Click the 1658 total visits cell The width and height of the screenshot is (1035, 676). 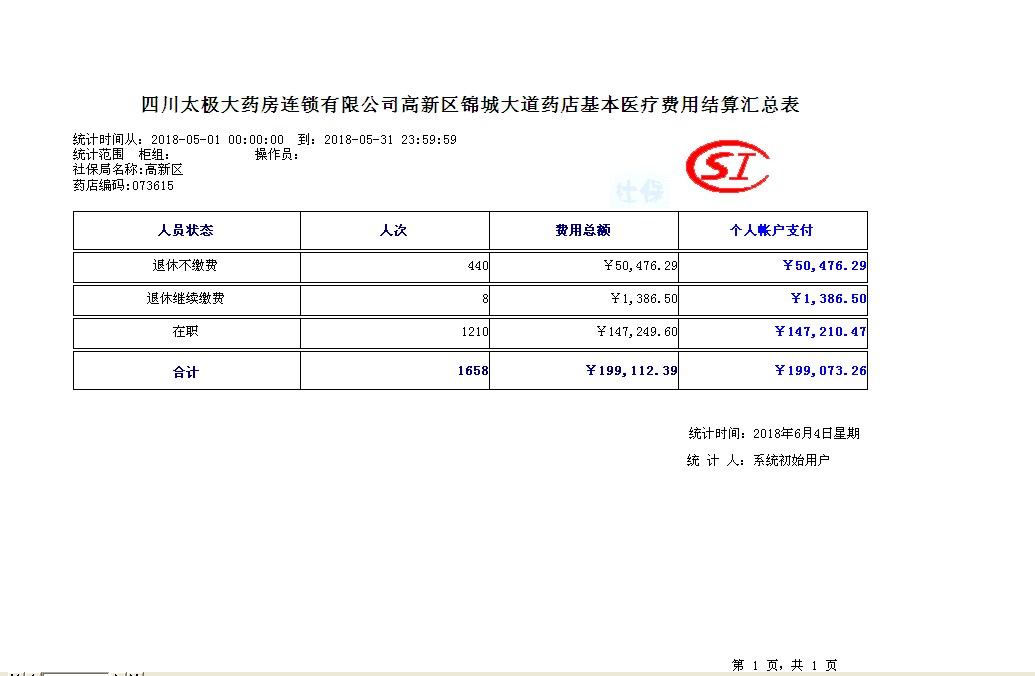point(394,371)
